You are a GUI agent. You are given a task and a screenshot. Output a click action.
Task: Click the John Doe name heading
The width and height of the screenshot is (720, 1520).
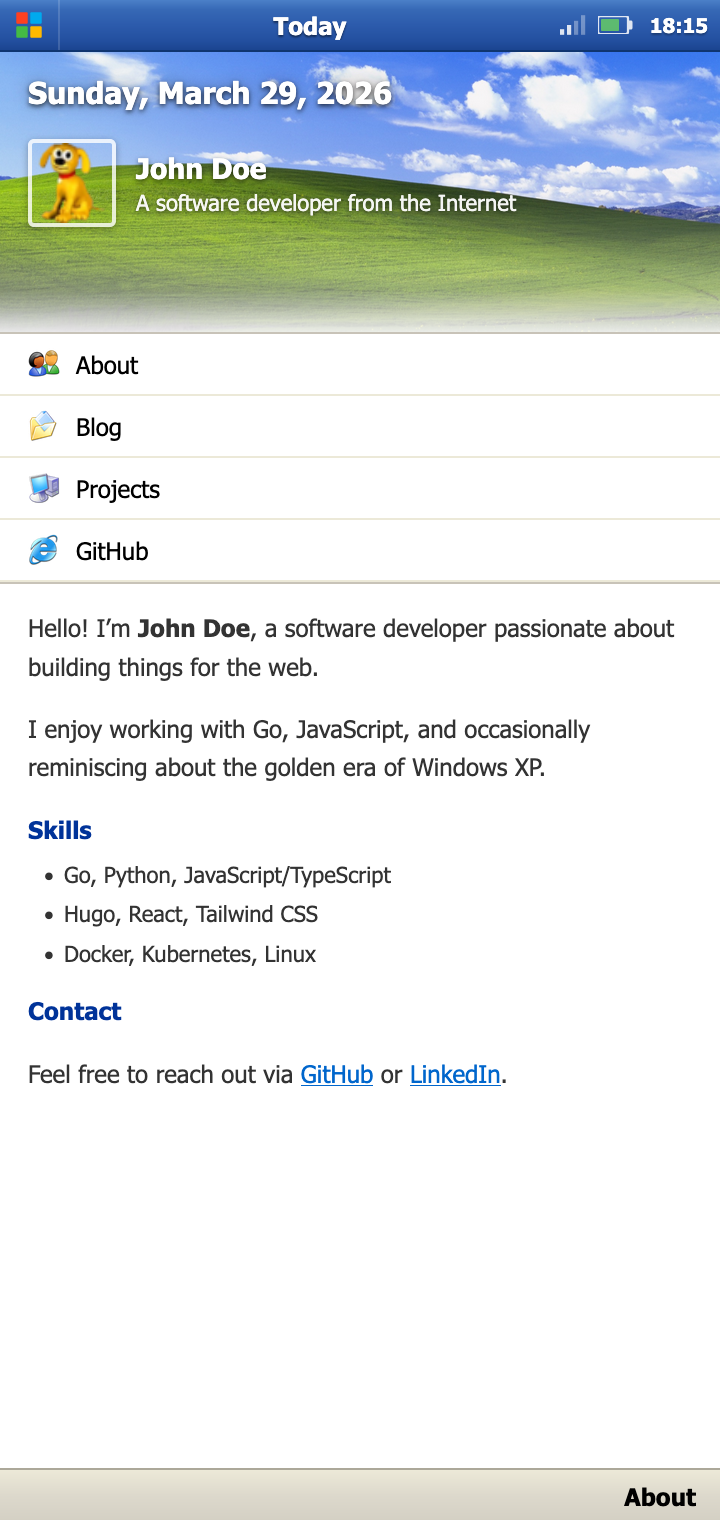click(x=201, y=169)
